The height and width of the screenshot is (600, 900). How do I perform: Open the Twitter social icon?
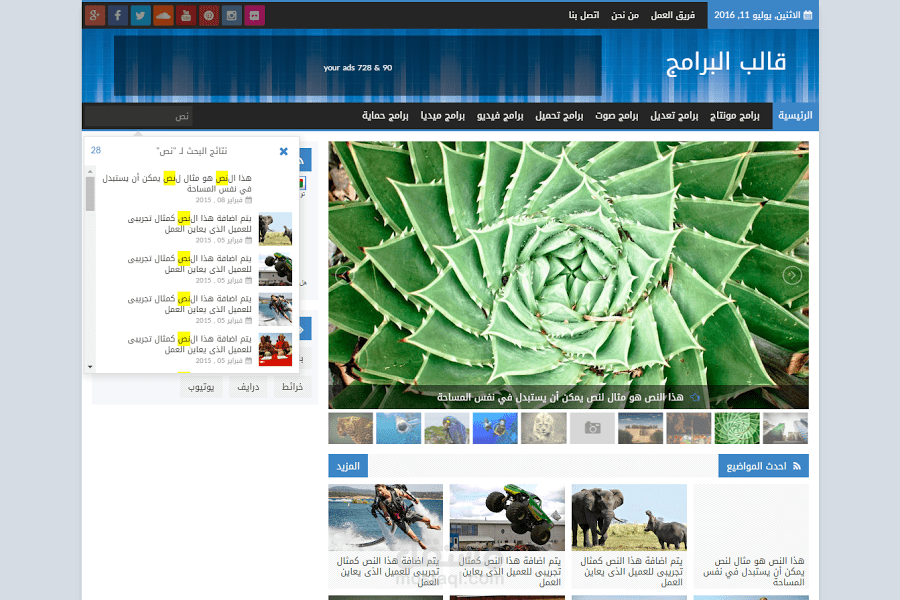click(x=141, y=16)
